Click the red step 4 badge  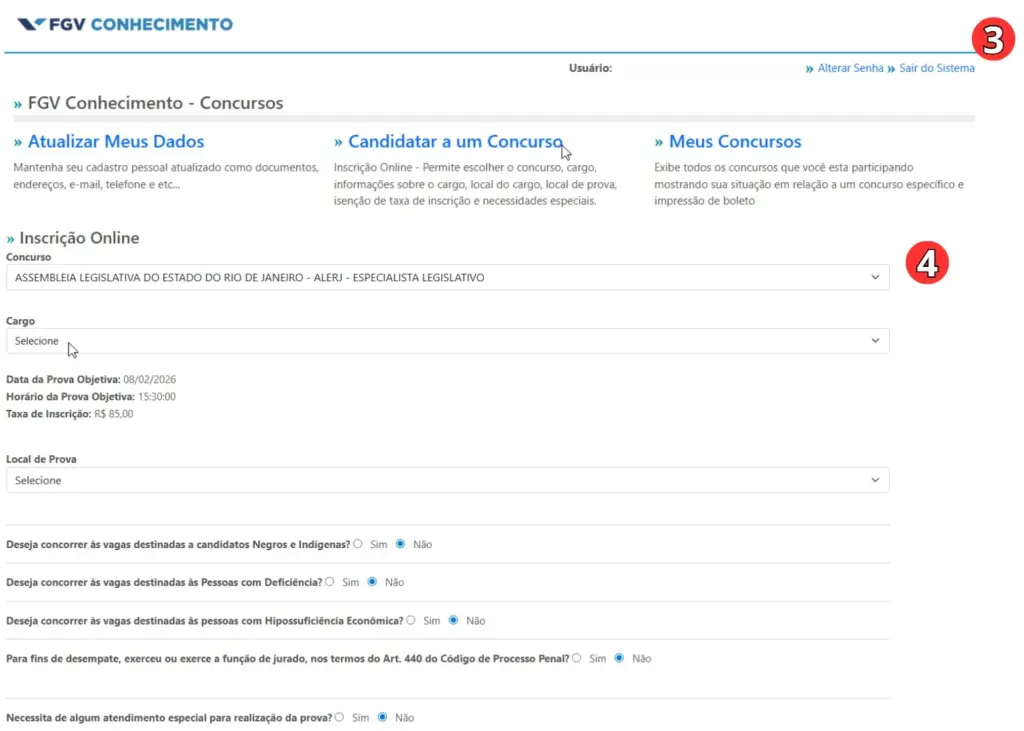(x=927, y=263)
